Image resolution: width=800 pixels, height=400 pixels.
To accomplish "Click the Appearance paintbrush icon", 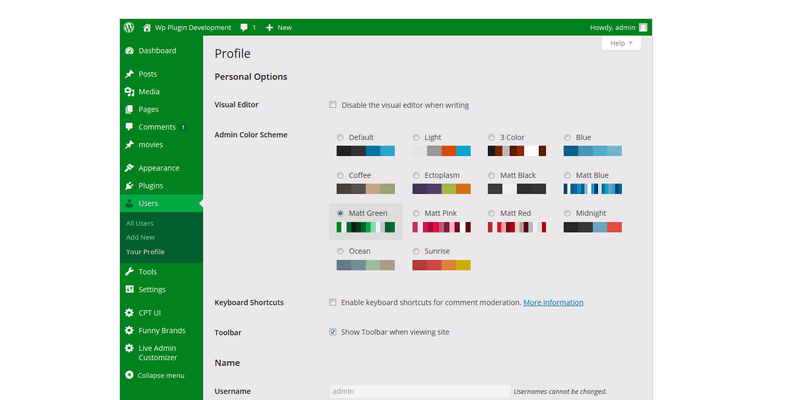I will pos(129,168).
